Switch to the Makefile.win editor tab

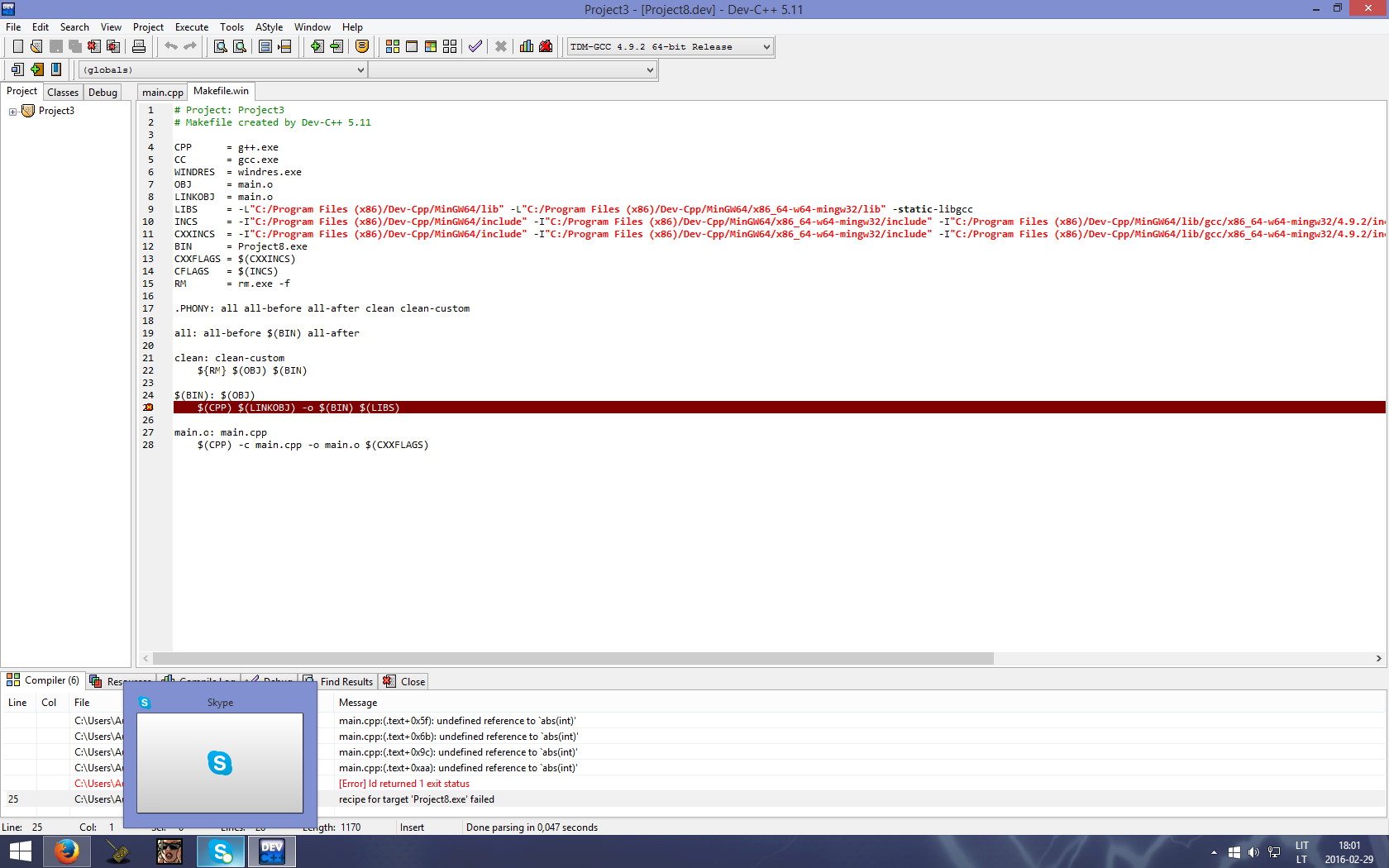(x=221, y=91)
